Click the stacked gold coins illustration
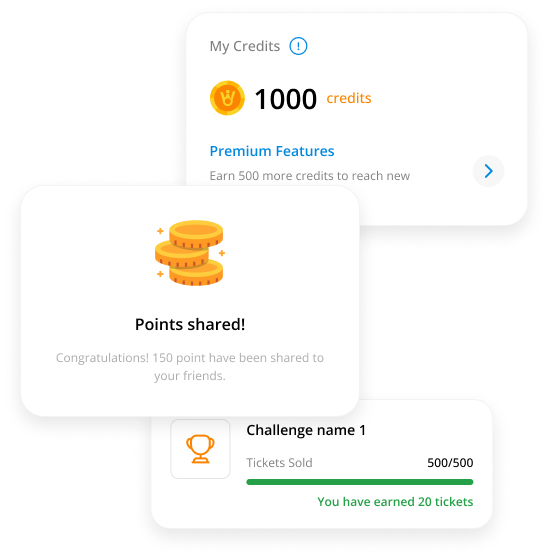Screen dimensions: 549x557 point(190,253)
